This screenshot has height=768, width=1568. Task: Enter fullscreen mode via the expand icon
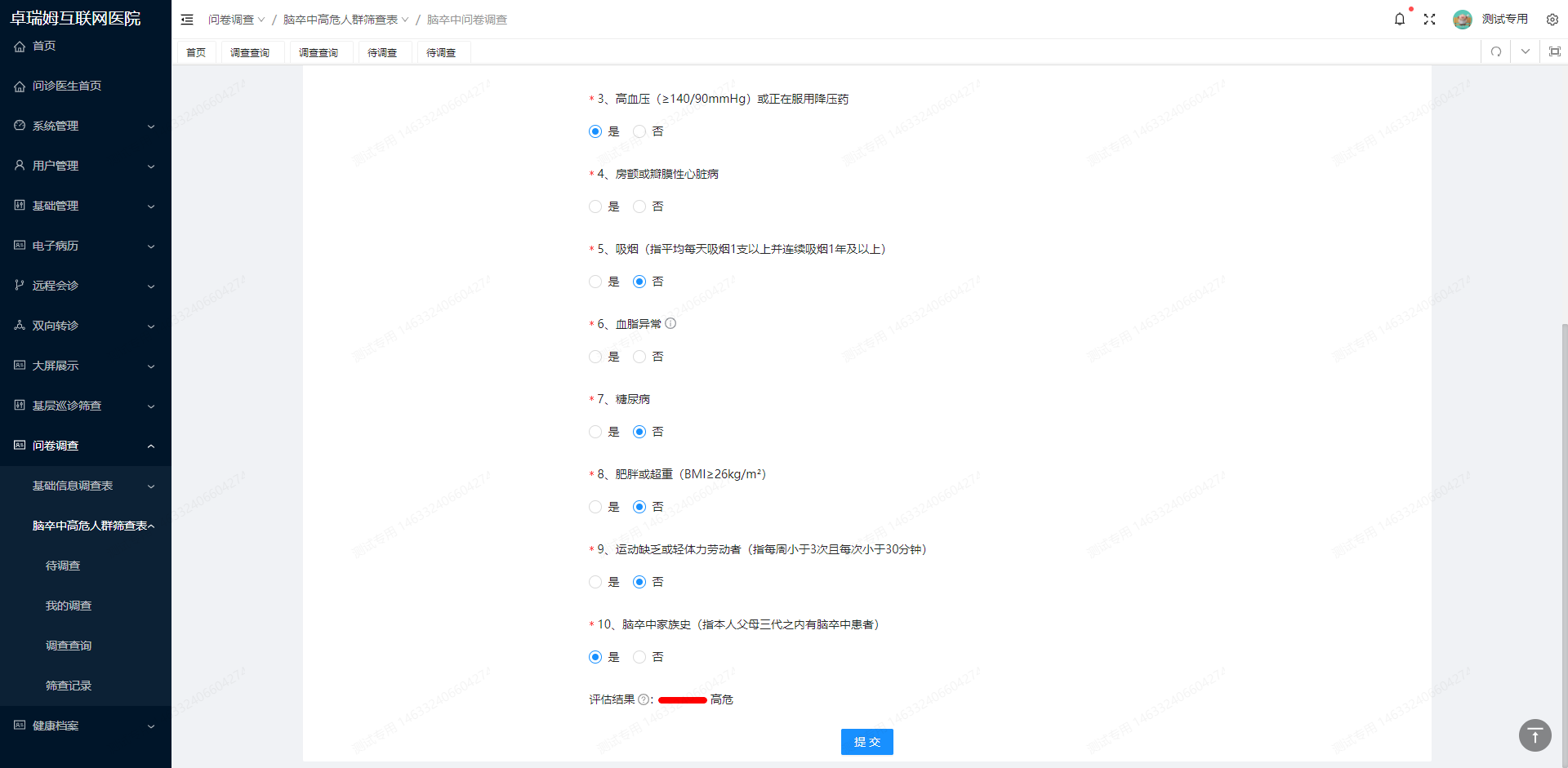(x=1430, y=19)
